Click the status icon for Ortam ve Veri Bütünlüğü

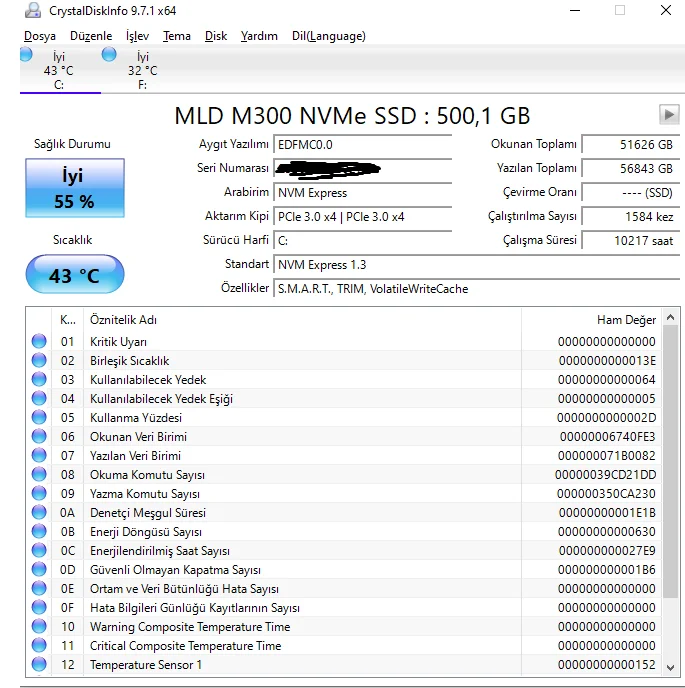click(39, 588)
